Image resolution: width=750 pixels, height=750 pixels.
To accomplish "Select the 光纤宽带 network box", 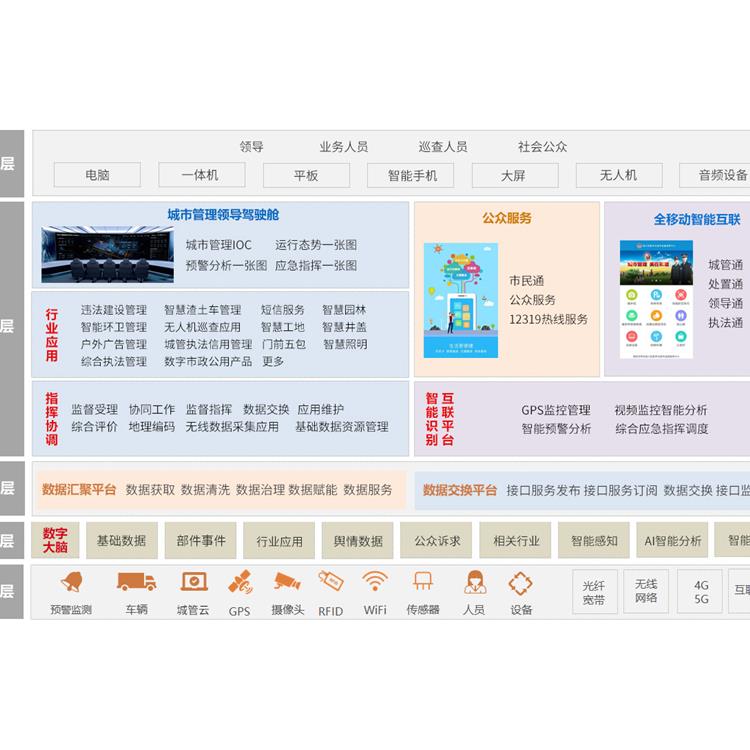I will pyautogui.click(x=594, y=592).
